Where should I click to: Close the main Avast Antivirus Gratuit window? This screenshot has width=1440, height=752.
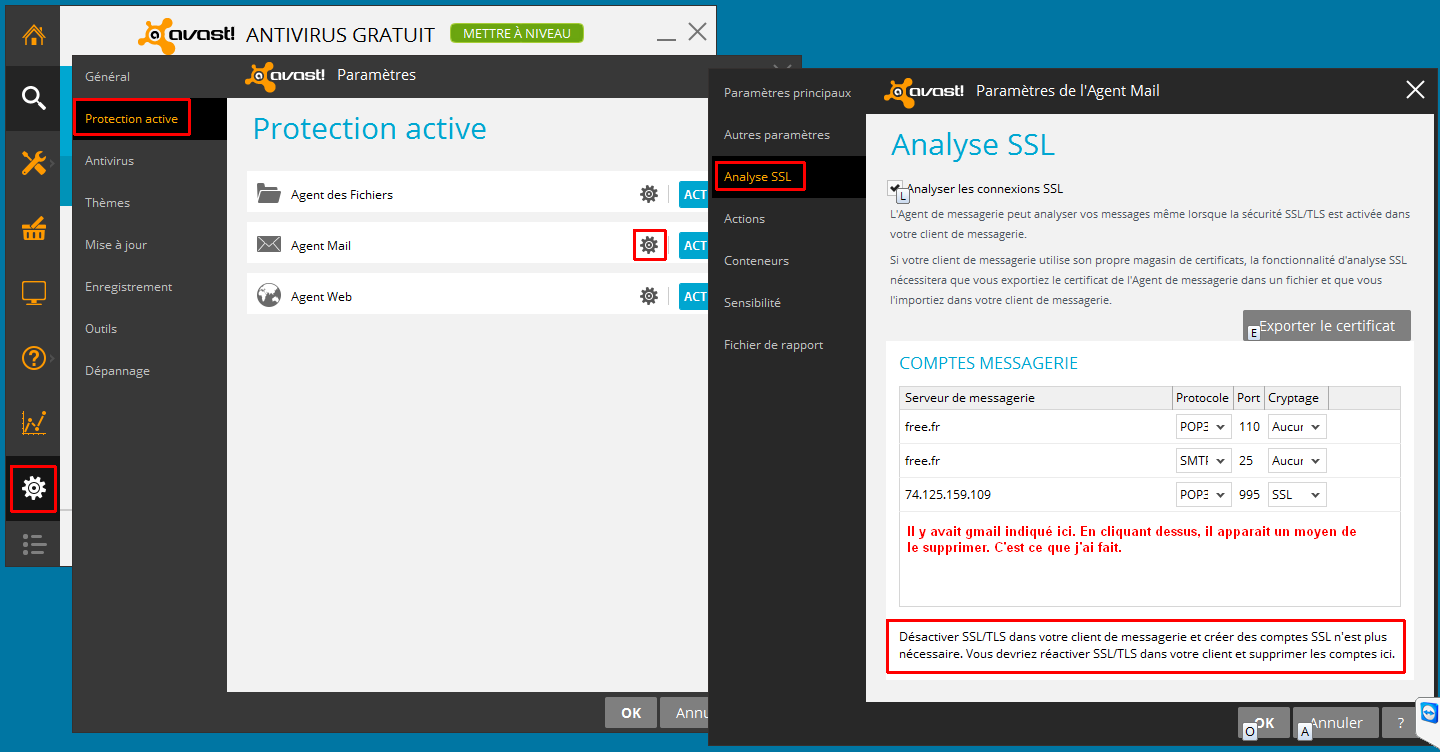697,32
